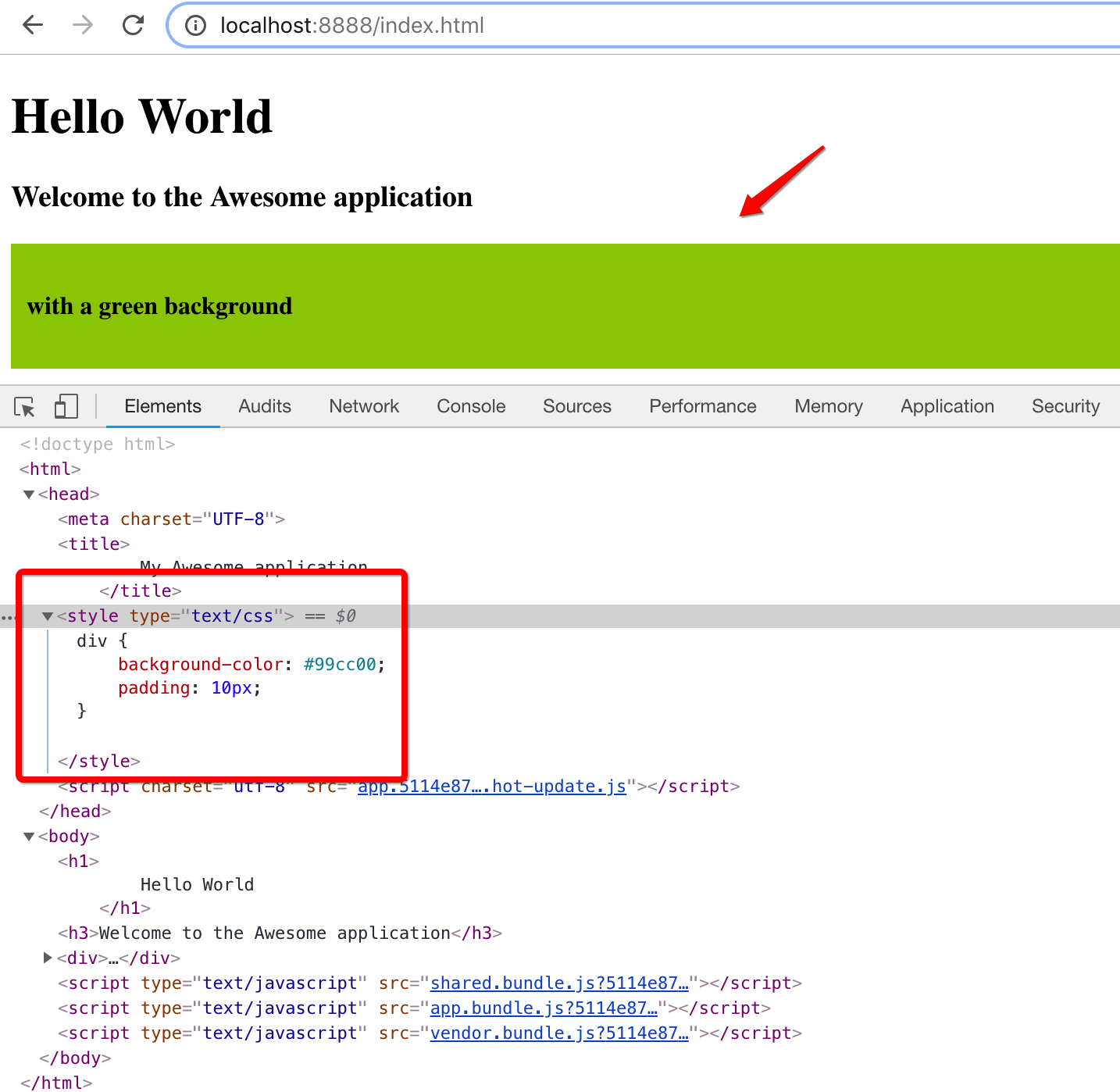Select the opening html tag line
The width and height of the screenshot is (1120, 1092).
pyautogui.click(x=50, y=469)
